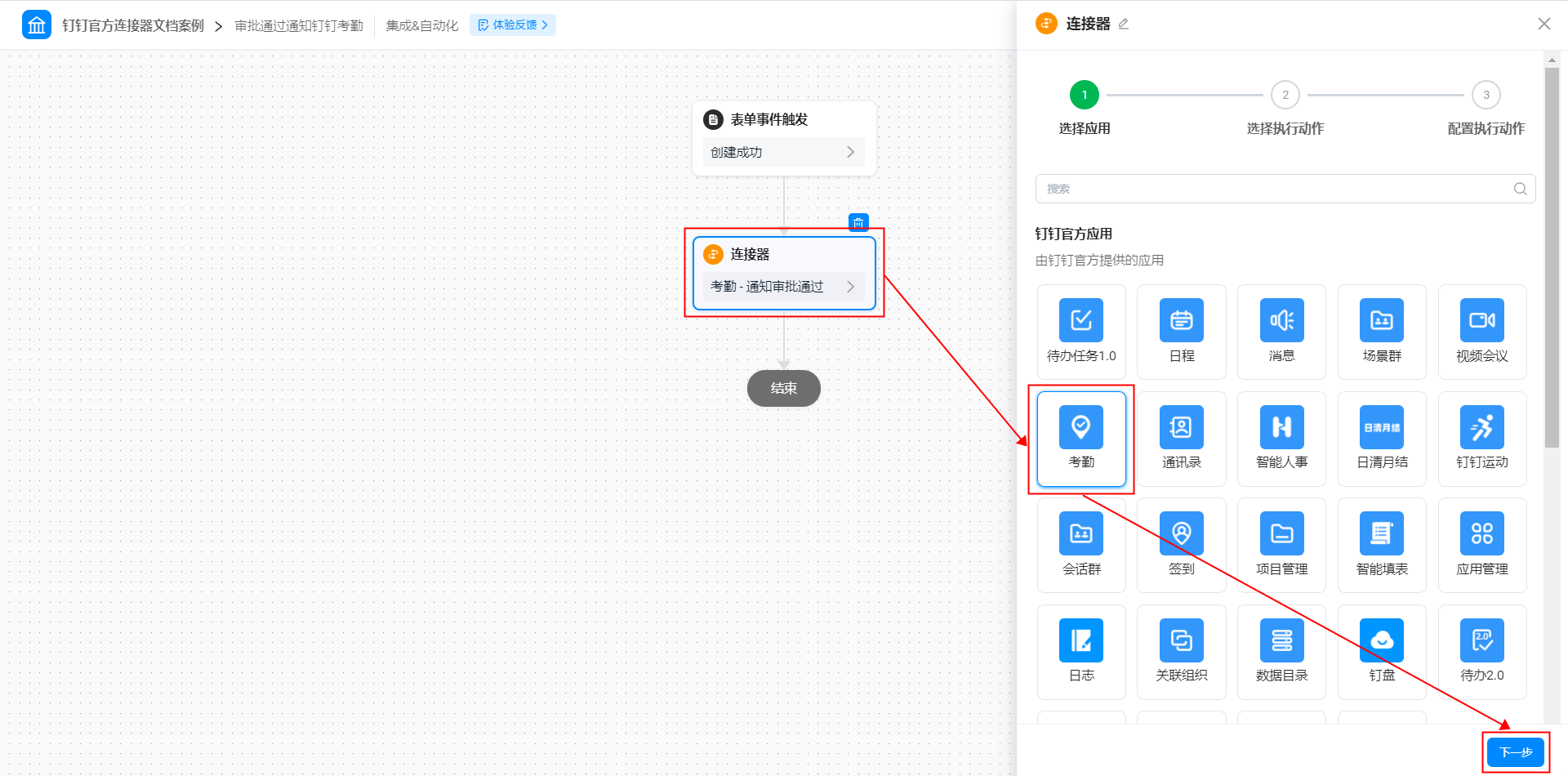Select the 表单事件触发 node
The height and width of the screenshot is (776, 1568).
point(784,138)
